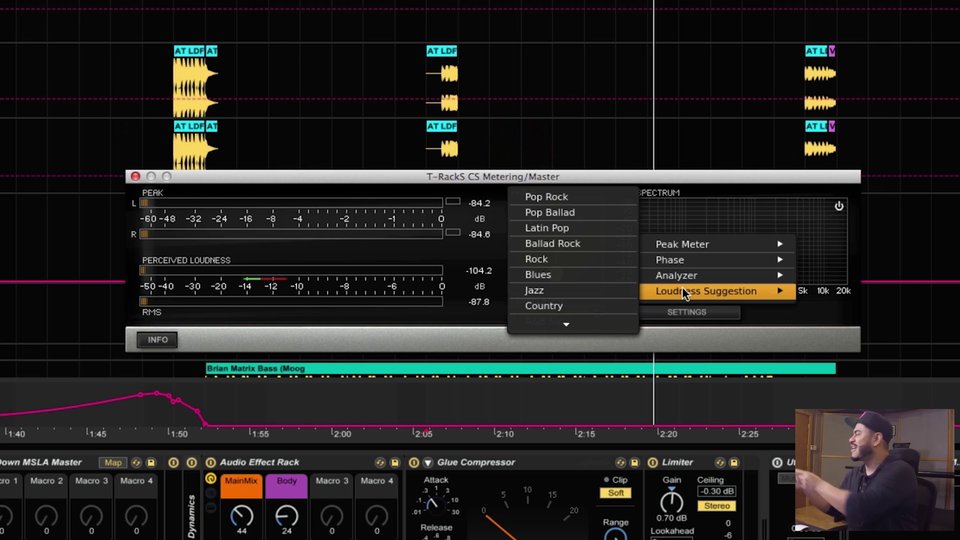The image size is (960, 540).
Task: Select Loudness Suggestion menu entry
Action: (718, 291)
